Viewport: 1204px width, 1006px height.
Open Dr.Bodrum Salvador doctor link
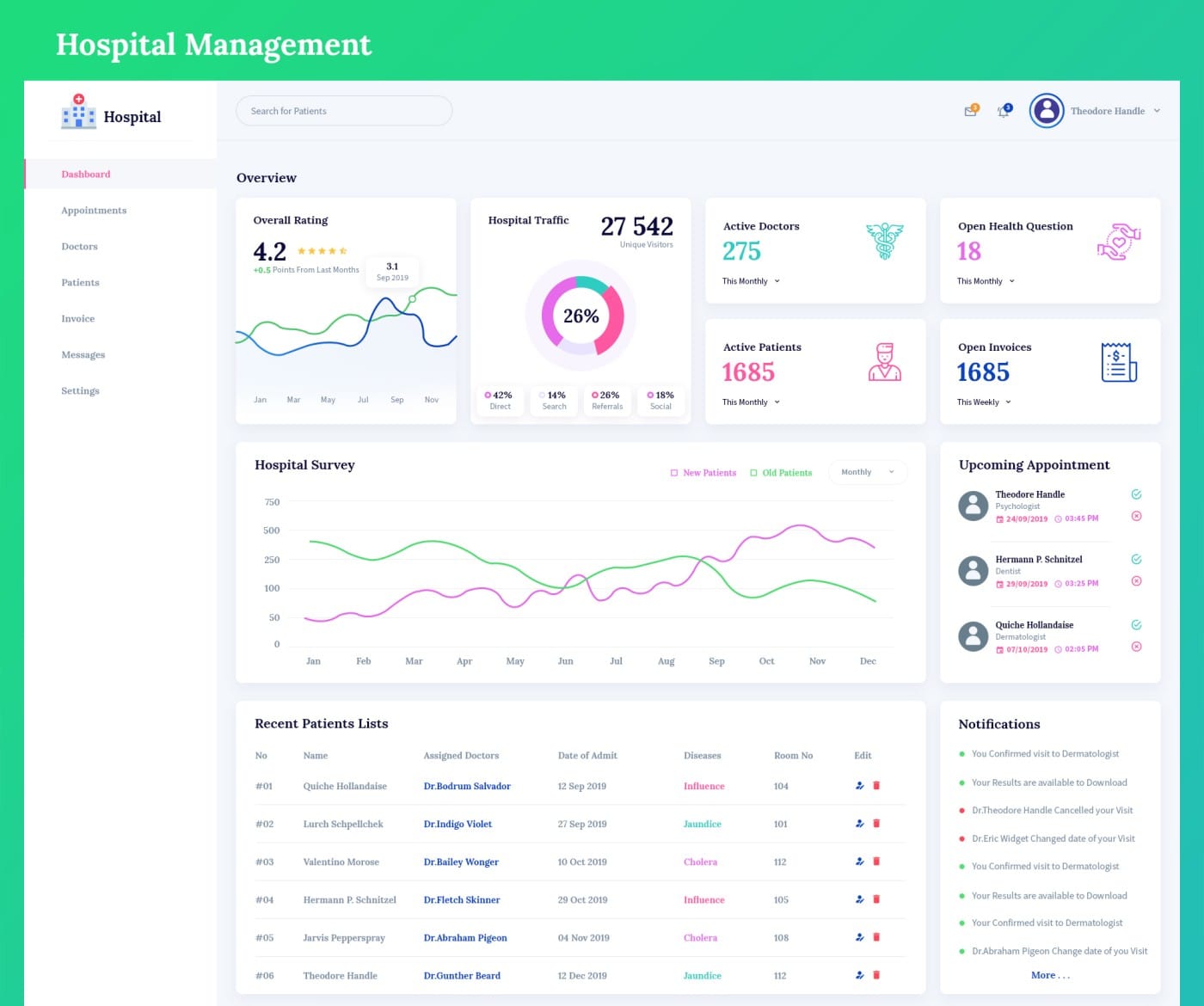tap(467, 786)
